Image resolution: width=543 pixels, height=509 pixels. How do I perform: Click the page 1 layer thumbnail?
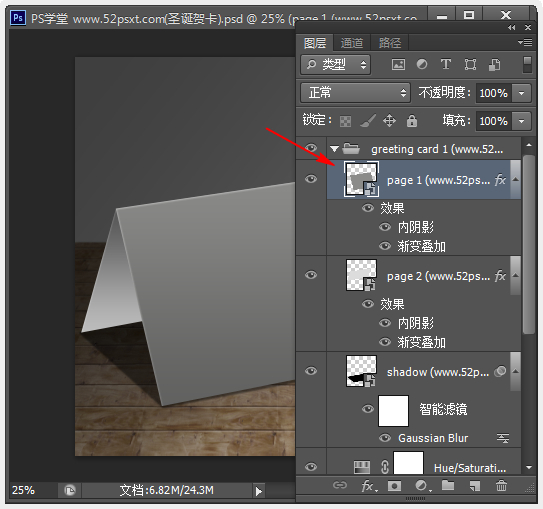click(x=361, y=179)
